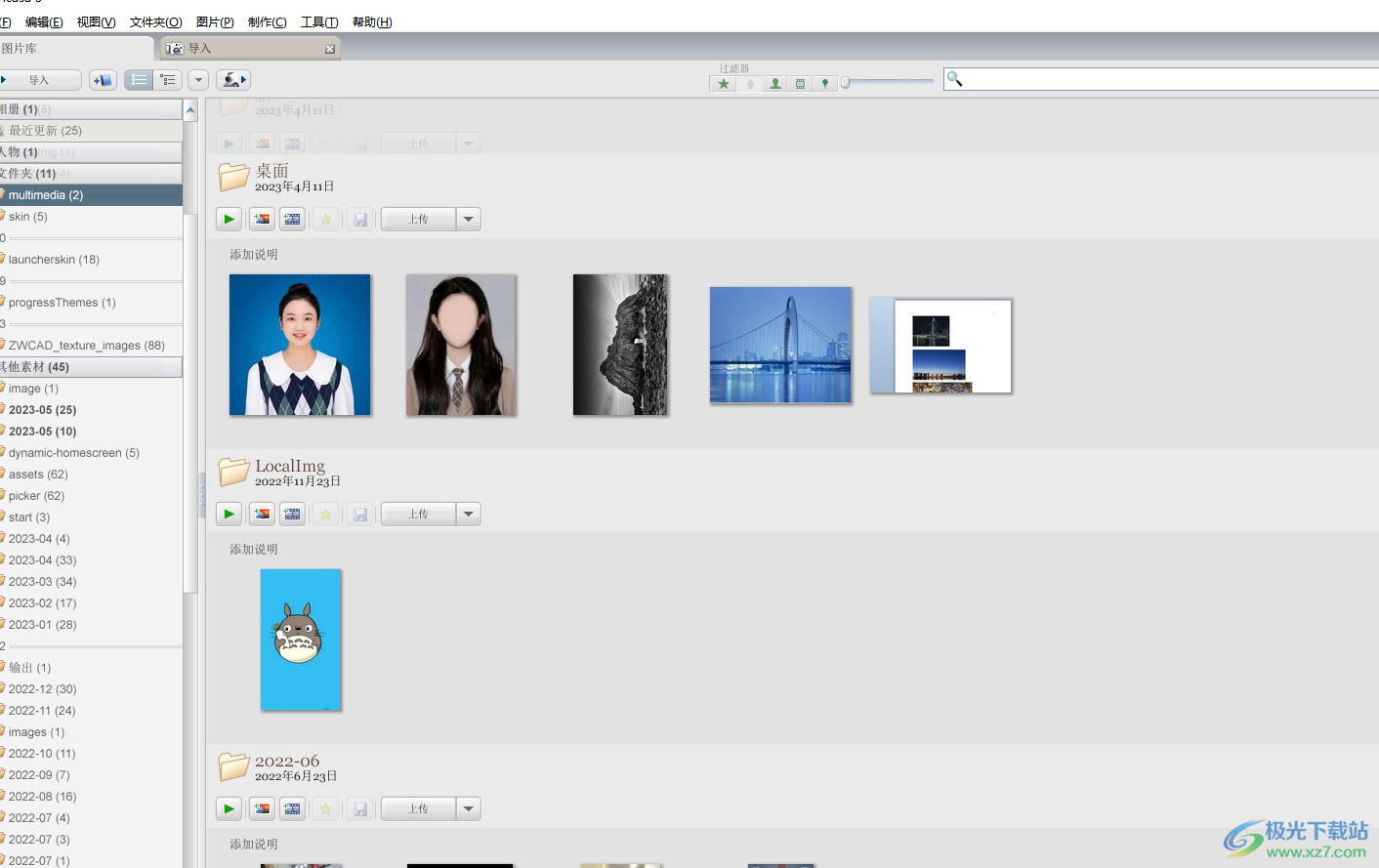
Task: Create movie presentation from 2022-06 folder
Action: click(x=292, y=809)
